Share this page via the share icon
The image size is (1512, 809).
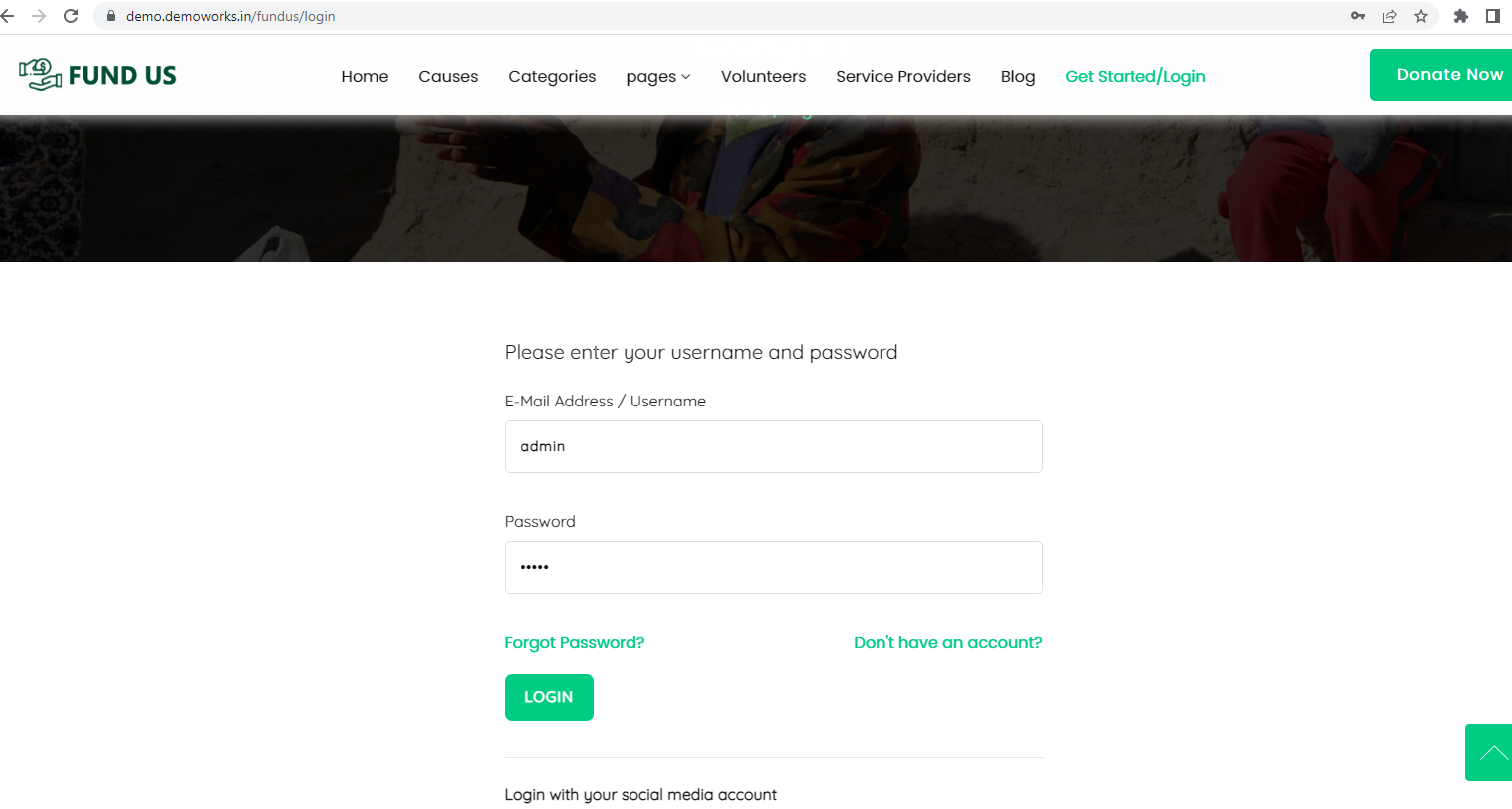[1389, 16]
